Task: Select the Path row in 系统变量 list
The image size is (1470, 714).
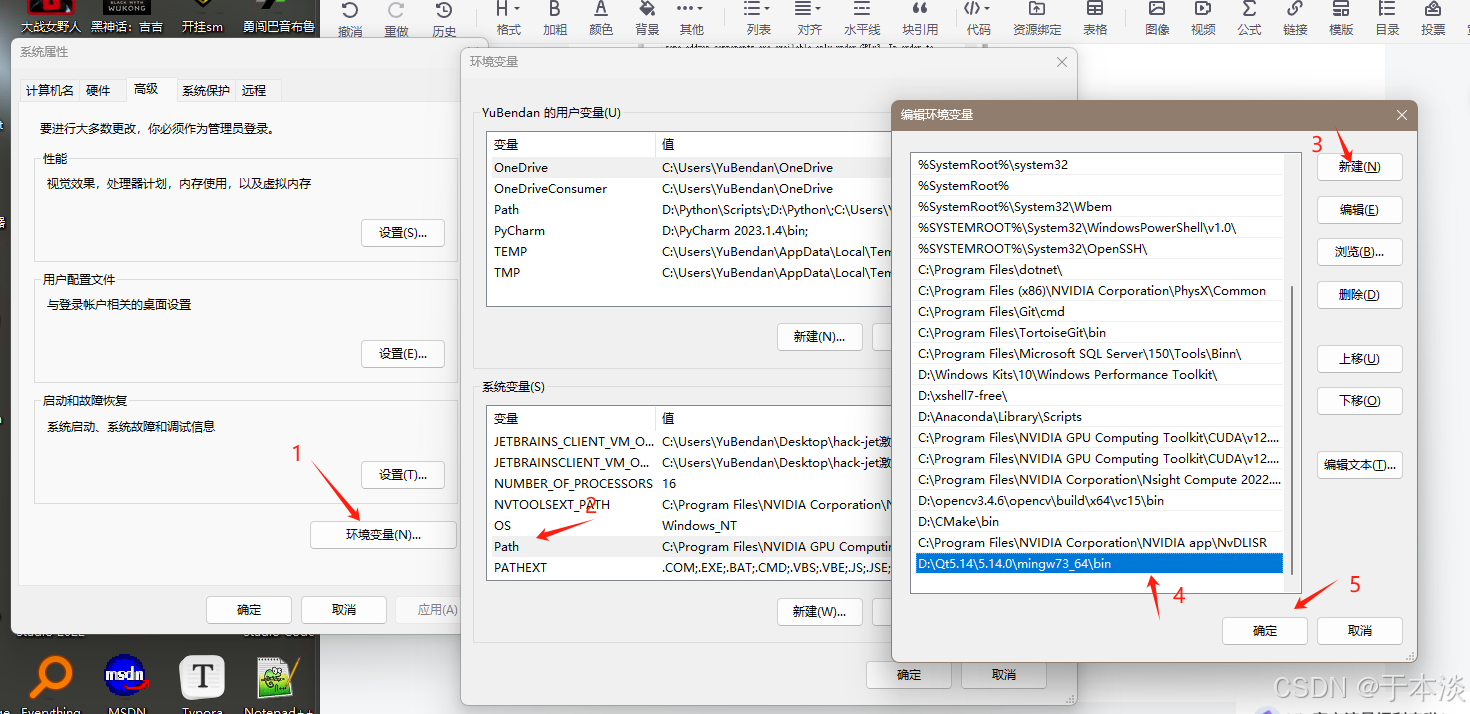Action: pos(689,546)
